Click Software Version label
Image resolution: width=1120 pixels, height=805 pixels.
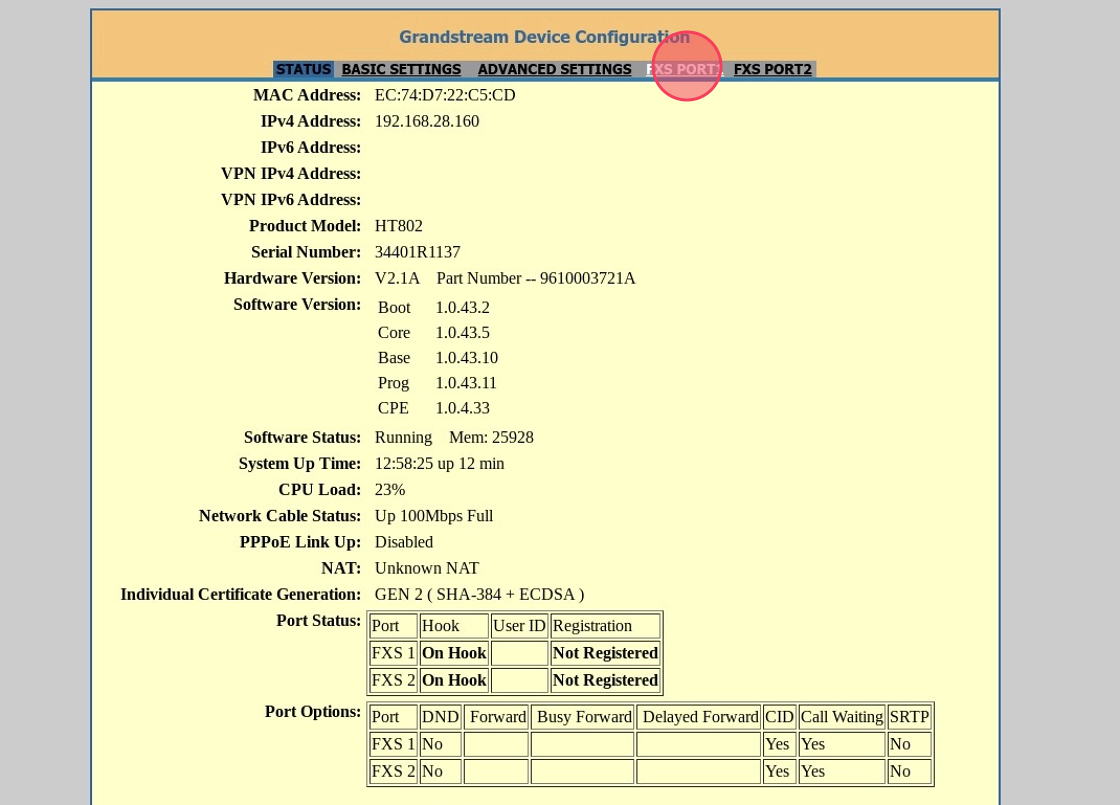pyautogui.click(x=297, y=305)
